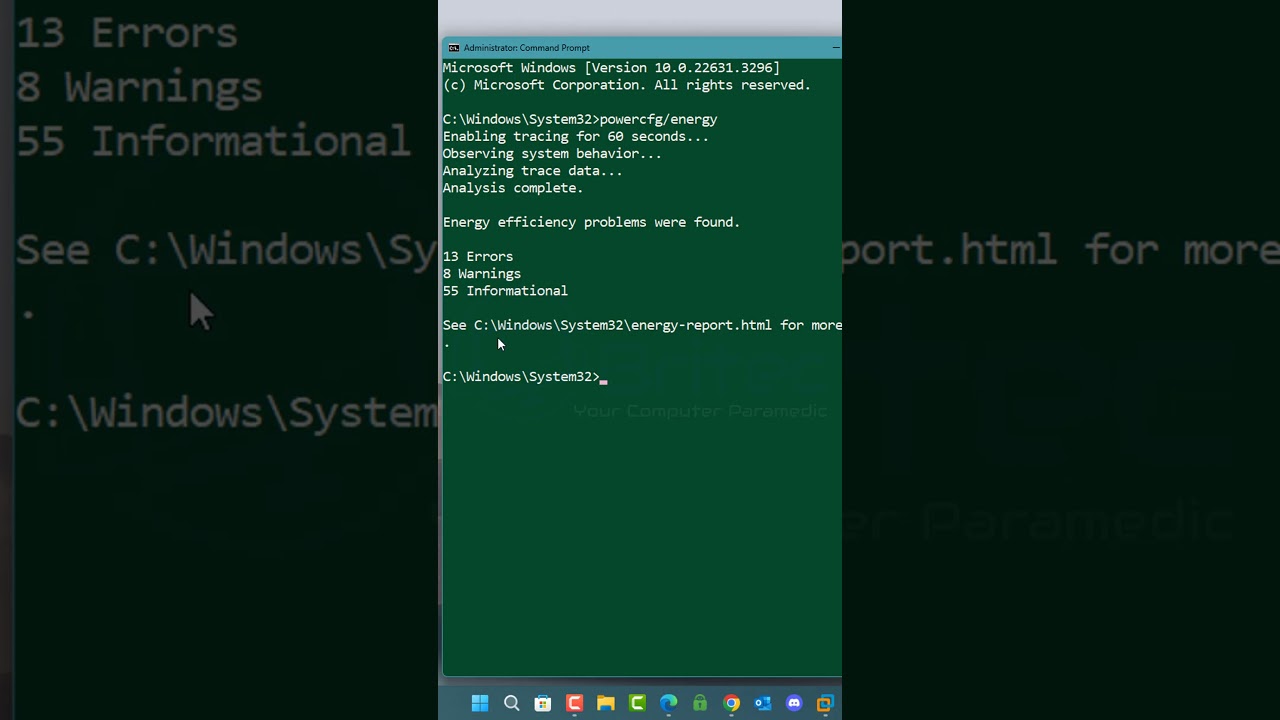
Task: Open the Windows Start menu
Action: (x=480, y=703)
